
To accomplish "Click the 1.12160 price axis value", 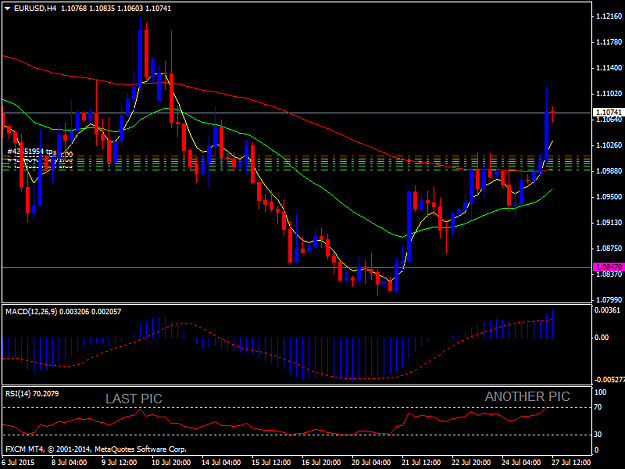I will (609, 16).
